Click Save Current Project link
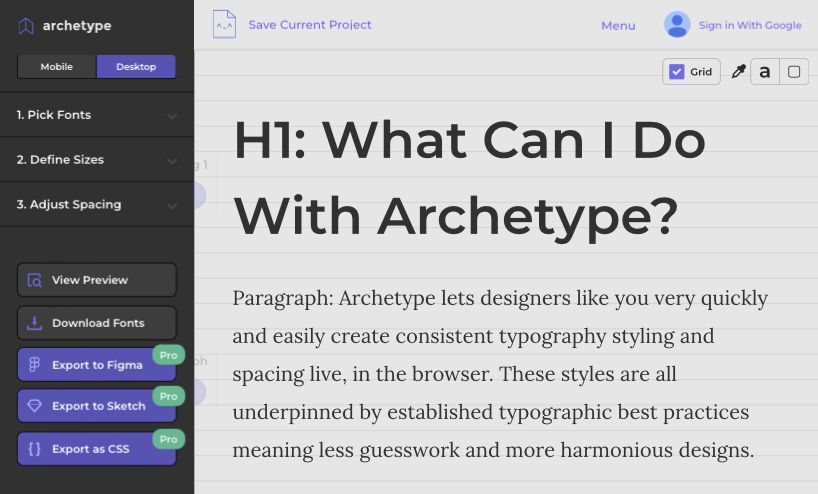This screenshot has width=818, height=494. 310,25
